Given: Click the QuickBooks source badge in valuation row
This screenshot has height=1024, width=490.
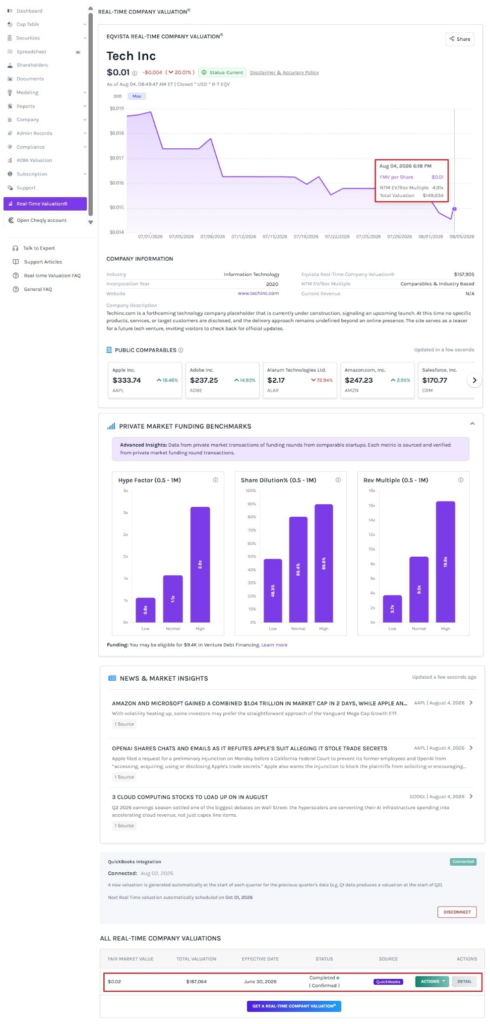Looking at the screenshot, I should click(388, 982).
